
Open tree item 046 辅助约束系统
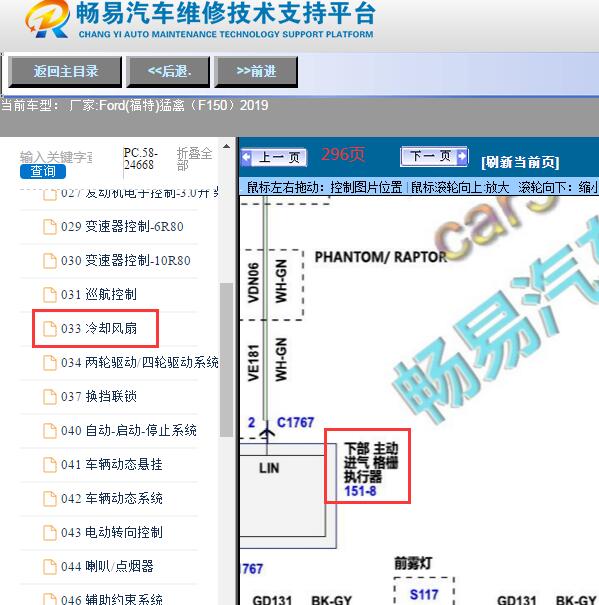(112, 599)
